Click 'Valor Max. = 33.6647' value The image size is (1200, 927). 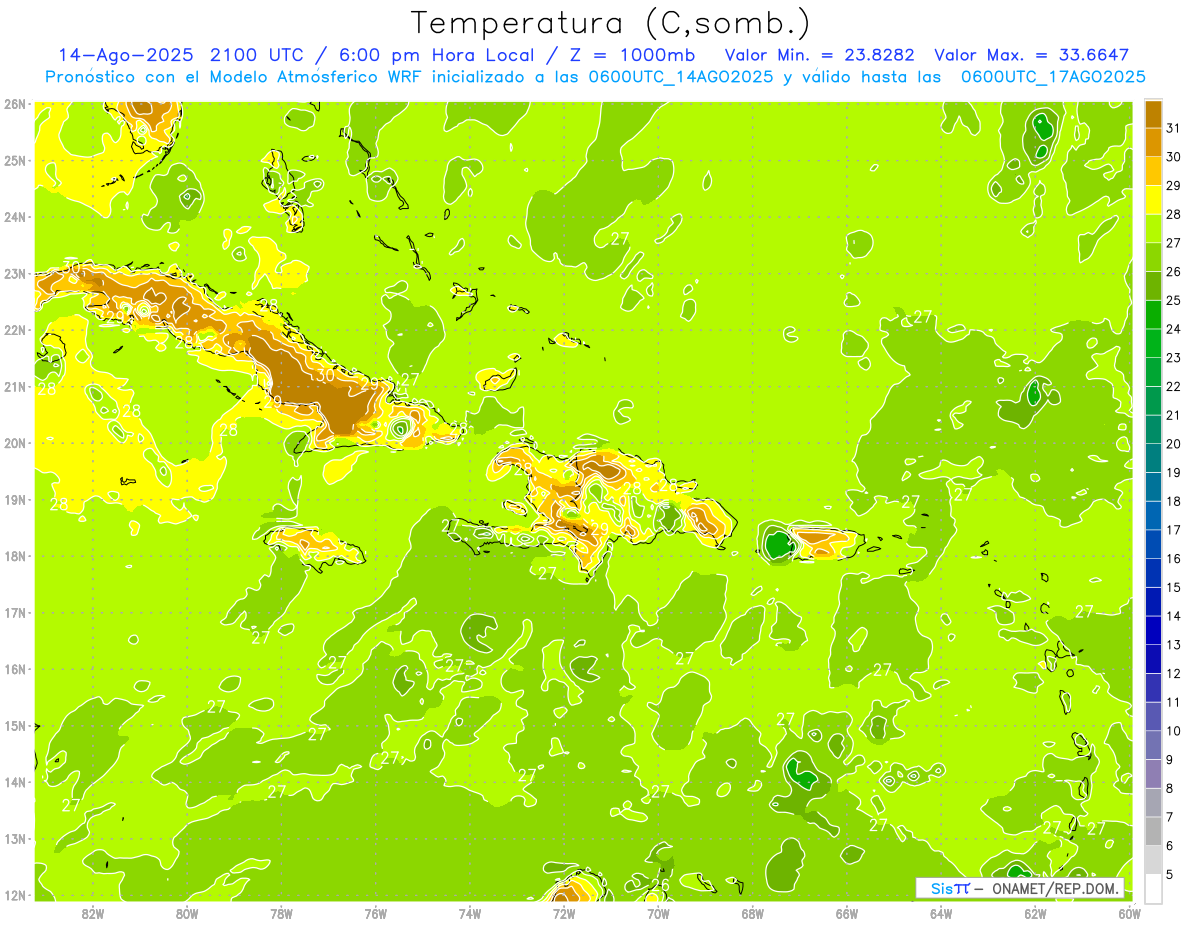1031,55
